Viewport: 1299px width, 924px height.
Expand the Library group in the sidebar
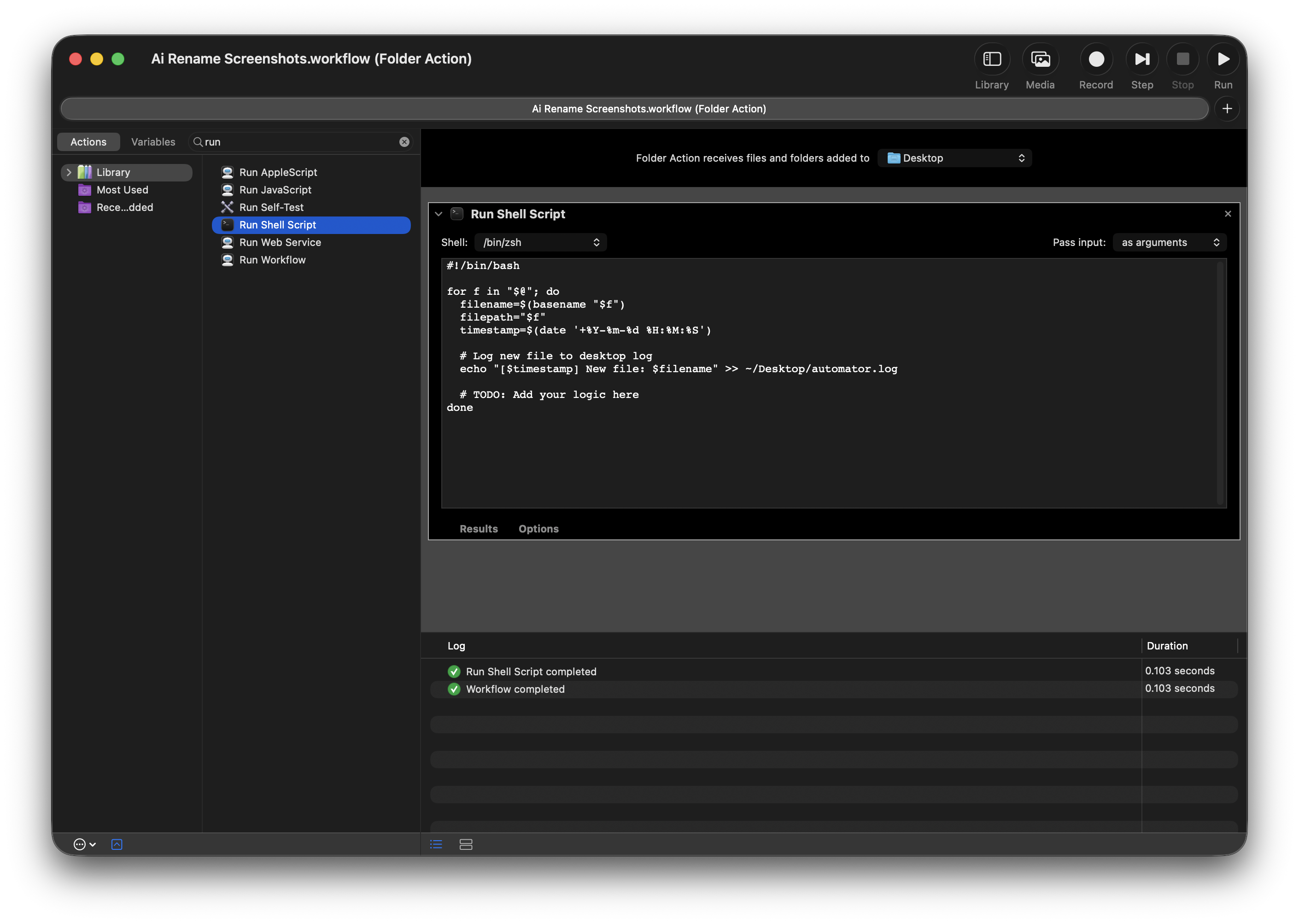point(68,172)
